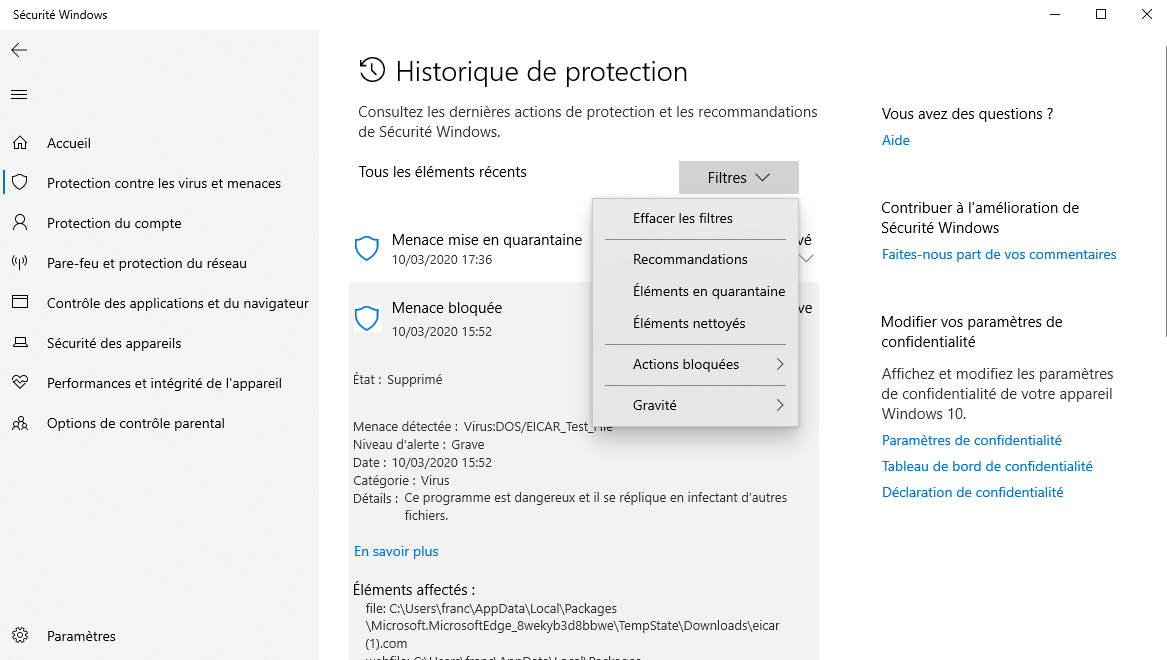Open Options de contrôle parental
This screenshot has height=660, width=1167.
135,423
